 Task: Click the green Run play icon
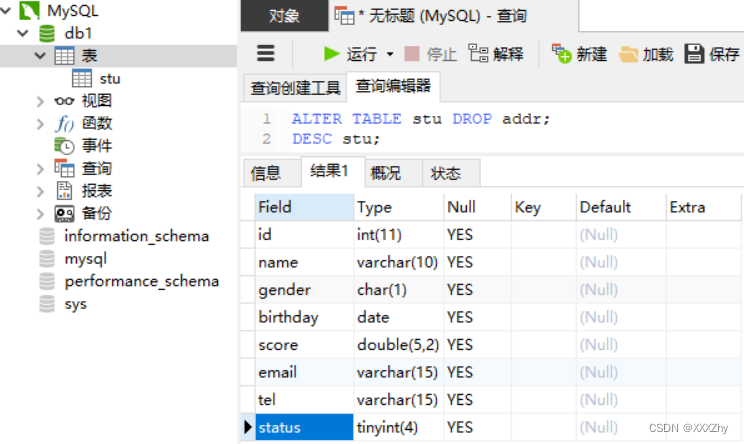331,54
